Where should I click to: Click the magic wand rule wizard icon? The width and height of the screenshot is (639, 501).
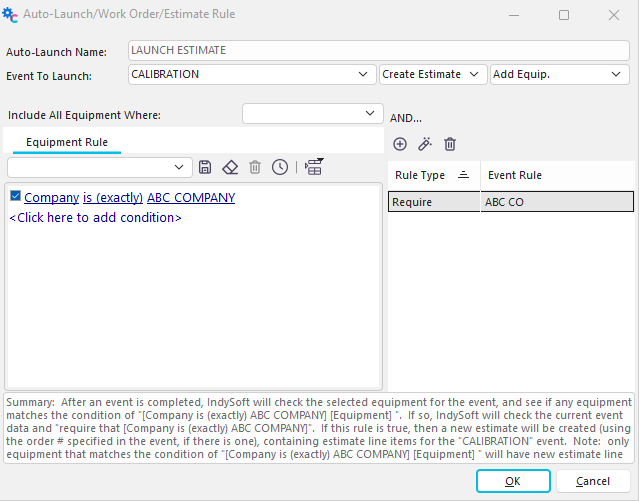click(x=425, y=144)
